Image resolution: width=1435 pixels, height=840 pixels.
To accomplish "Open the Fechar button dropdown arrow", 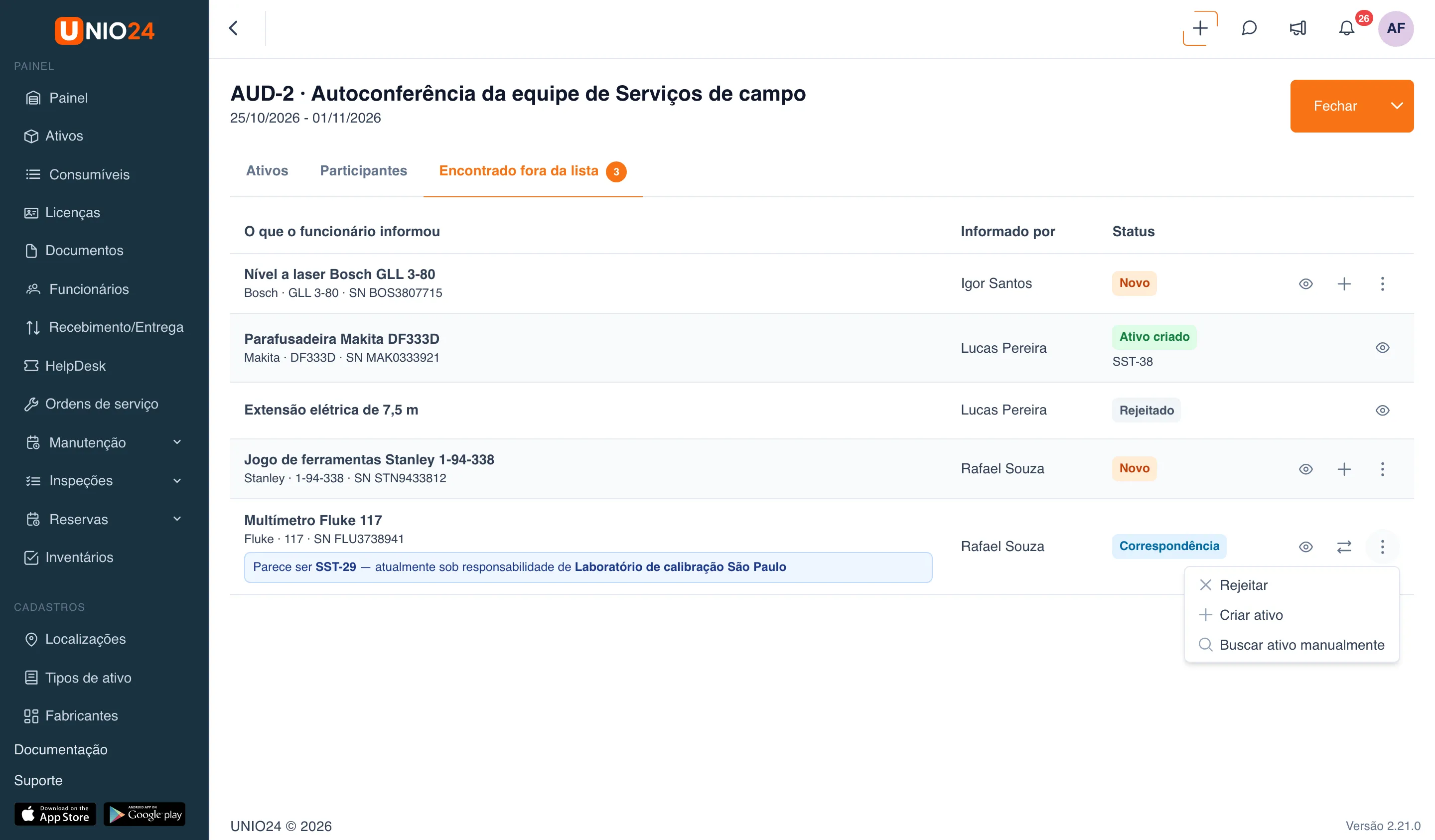I will coord(1396,106).
